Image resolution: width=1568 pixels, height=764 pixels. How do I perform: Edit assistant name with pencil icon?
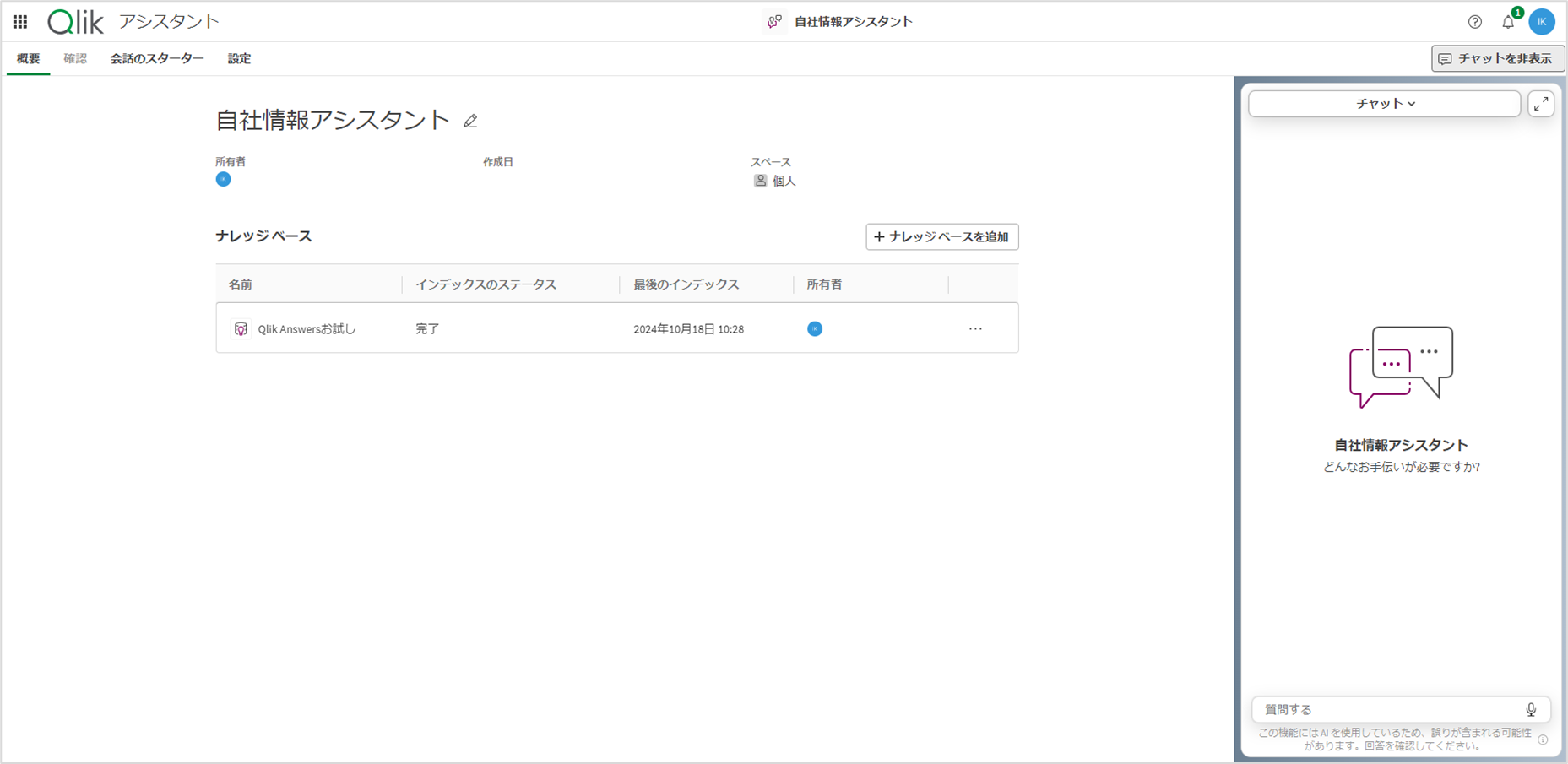coord(470,122)
